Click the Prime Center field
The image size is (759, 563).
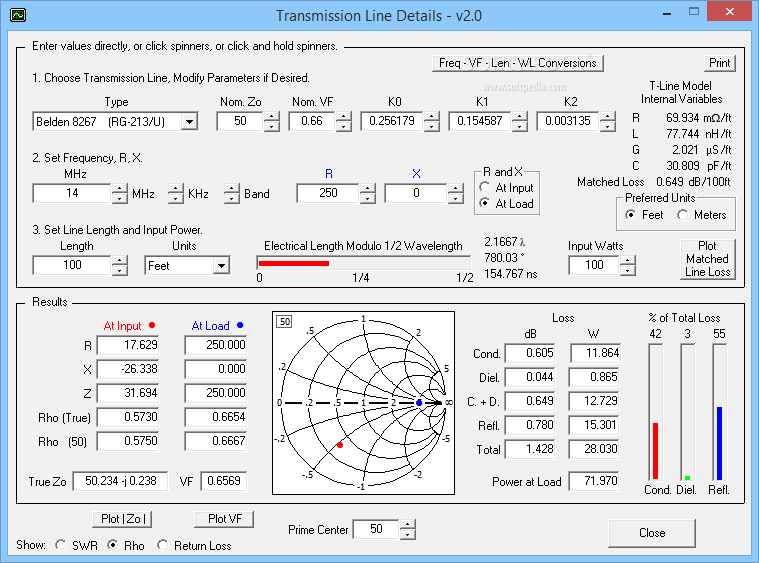click(377, 529)
